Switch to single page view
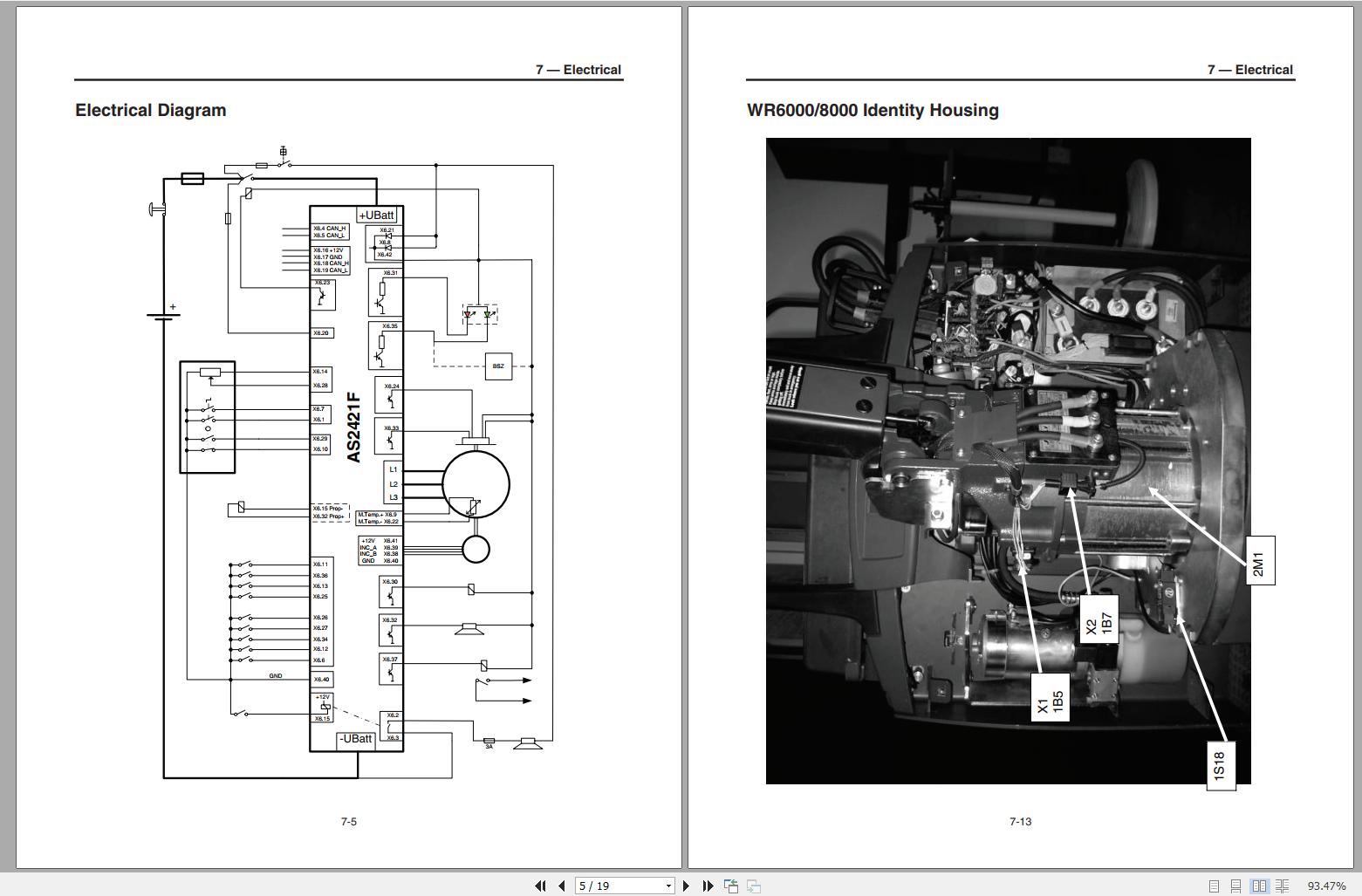The image size is (1362, 896). pyautogui.click(x=1214, y=886)
